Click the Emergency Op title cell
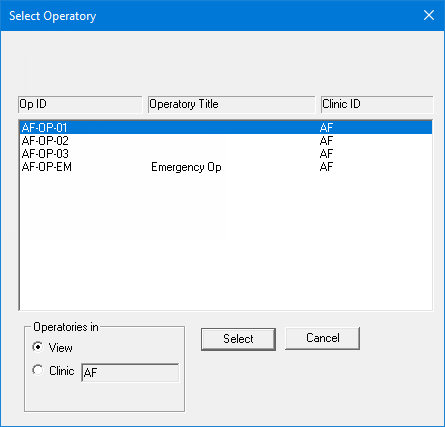Screen dimensions: 445x427 tap(186, 167)
